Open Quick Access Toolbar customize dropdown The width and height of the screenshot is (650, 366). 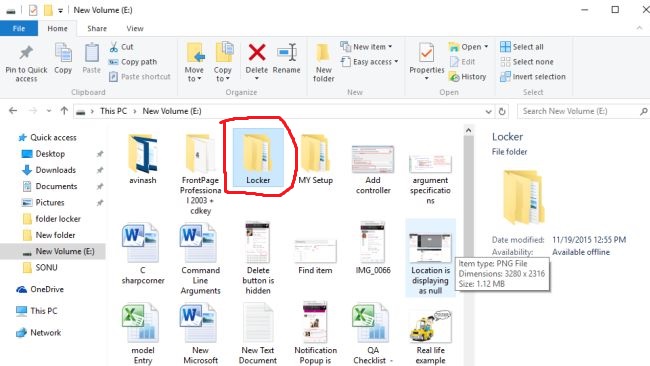(x=61, y=10)
